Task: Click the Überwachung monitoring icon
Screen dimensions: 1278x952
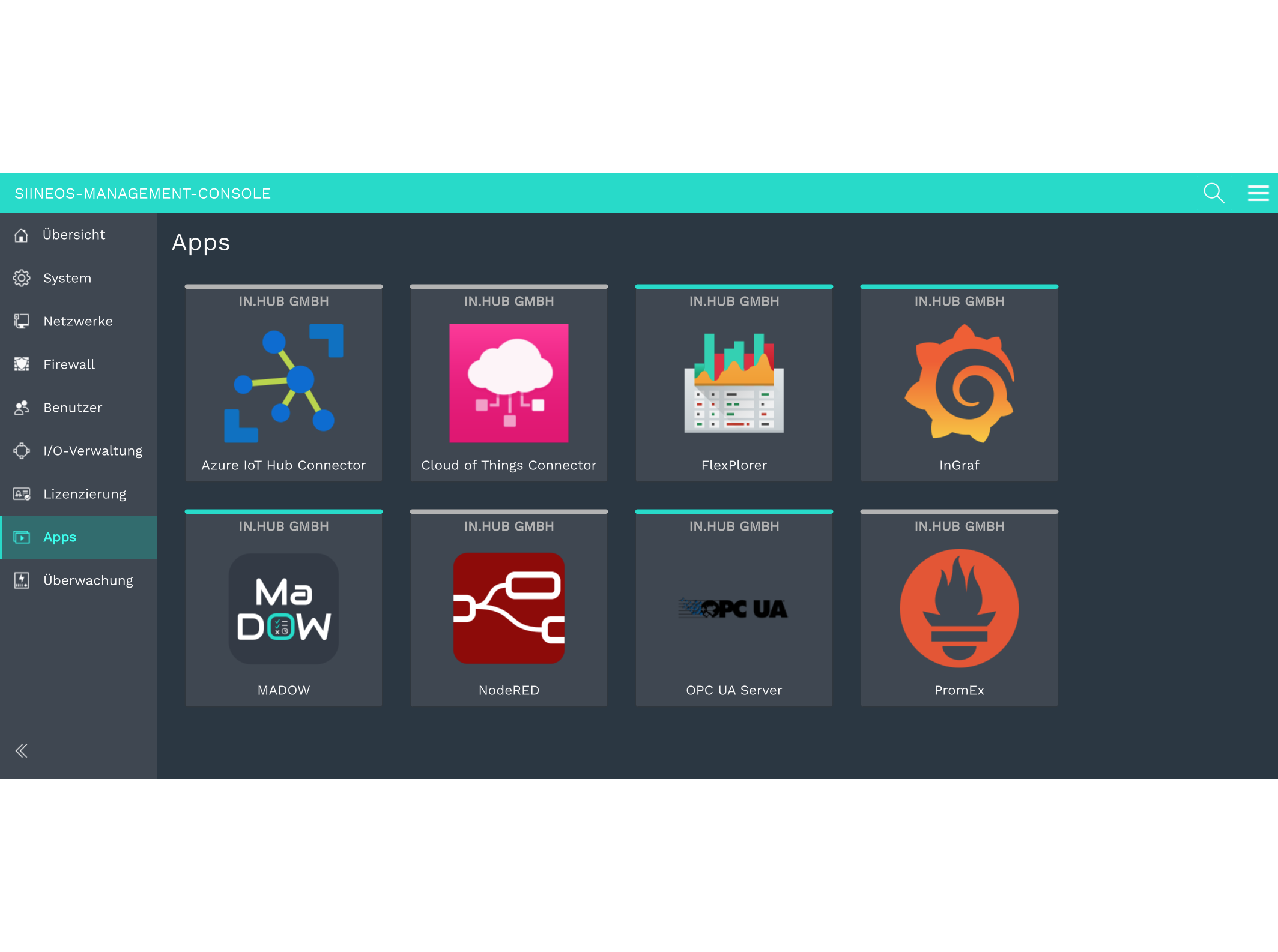Action: tap(22, 580)
